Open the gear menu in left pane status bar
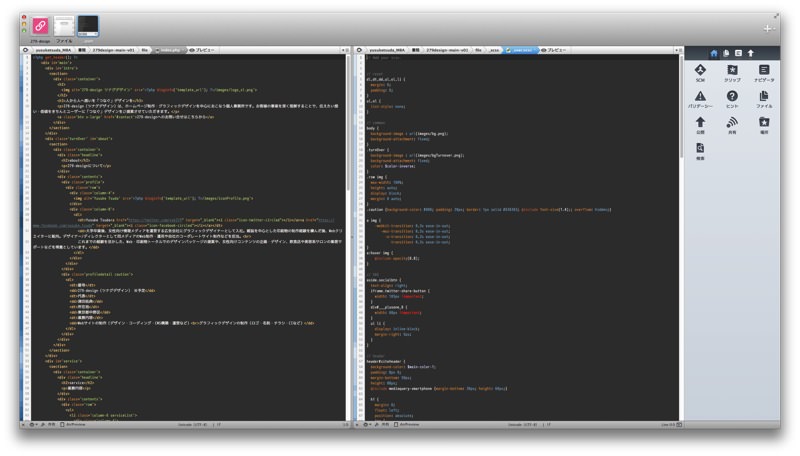 [x=33, y=424]
